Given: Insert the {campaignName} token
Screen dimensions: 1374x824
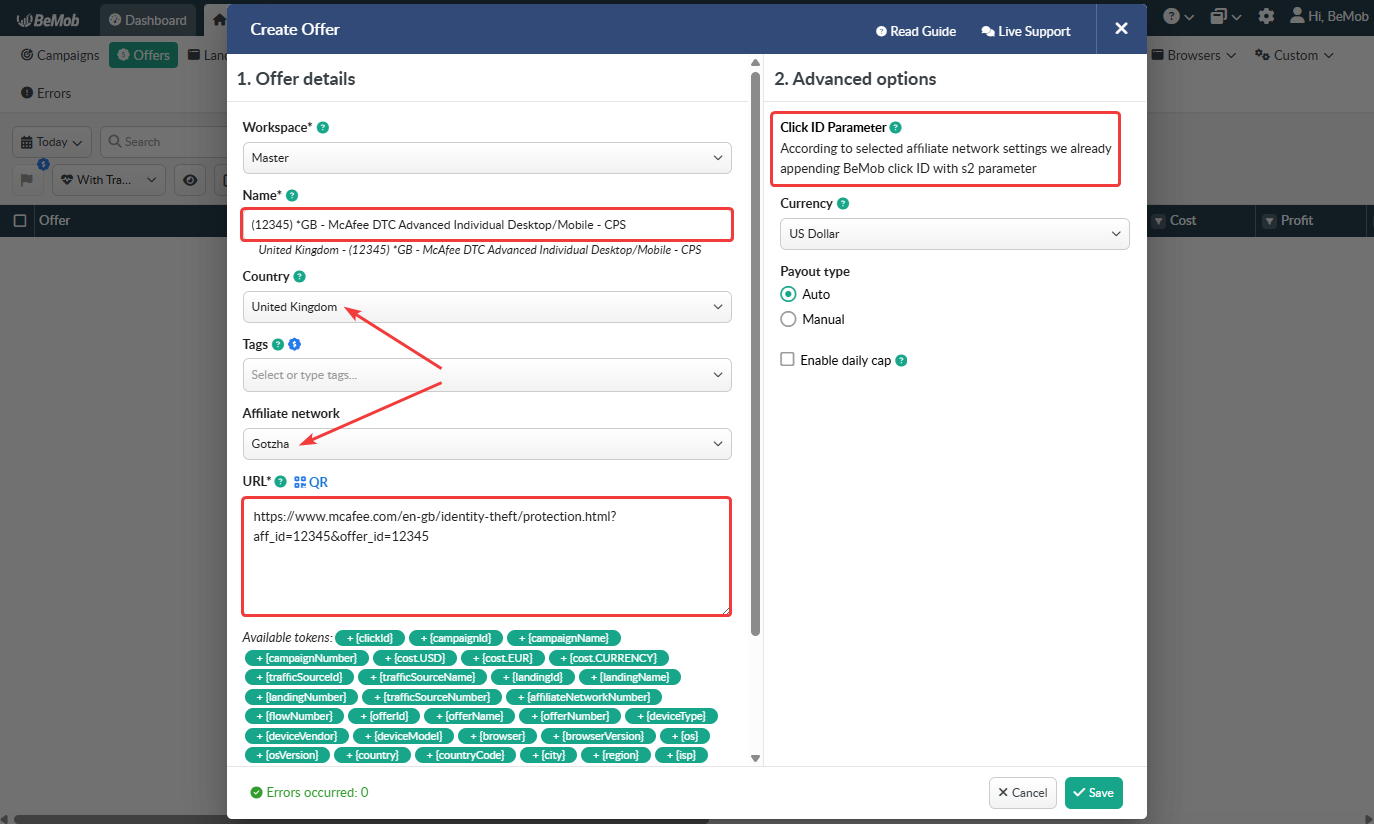Looking at the screenshot, I should [x=564, y=638].
